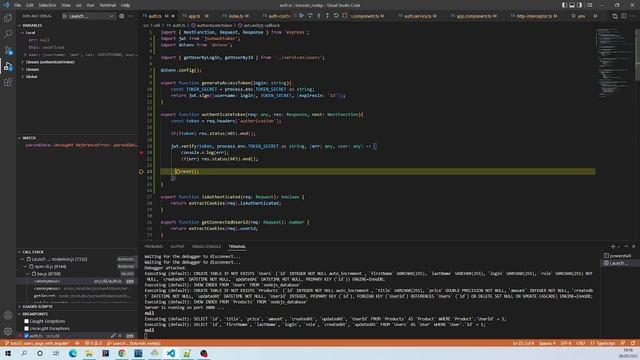Open the File menu
The height and width of the screenshot is (360, 640).
18,5
